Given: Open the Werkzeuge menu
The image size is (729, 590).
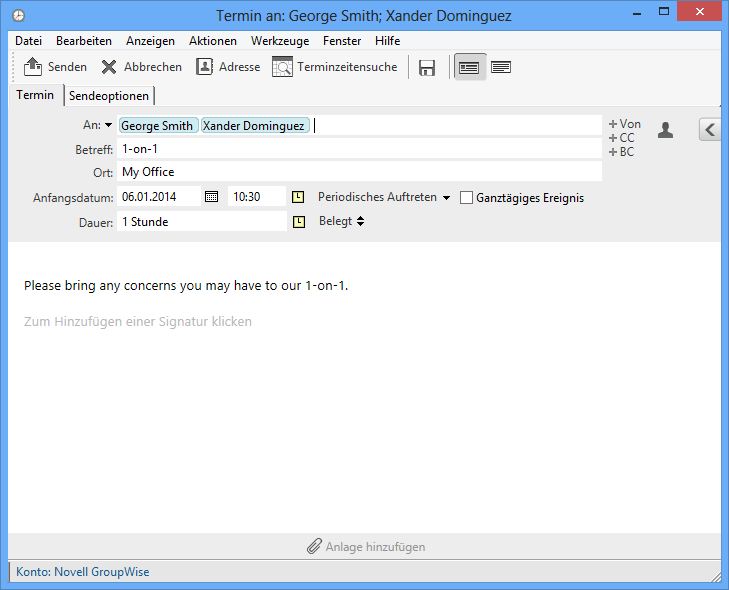Looking at the screenshot, I should (x=280, y=41).
